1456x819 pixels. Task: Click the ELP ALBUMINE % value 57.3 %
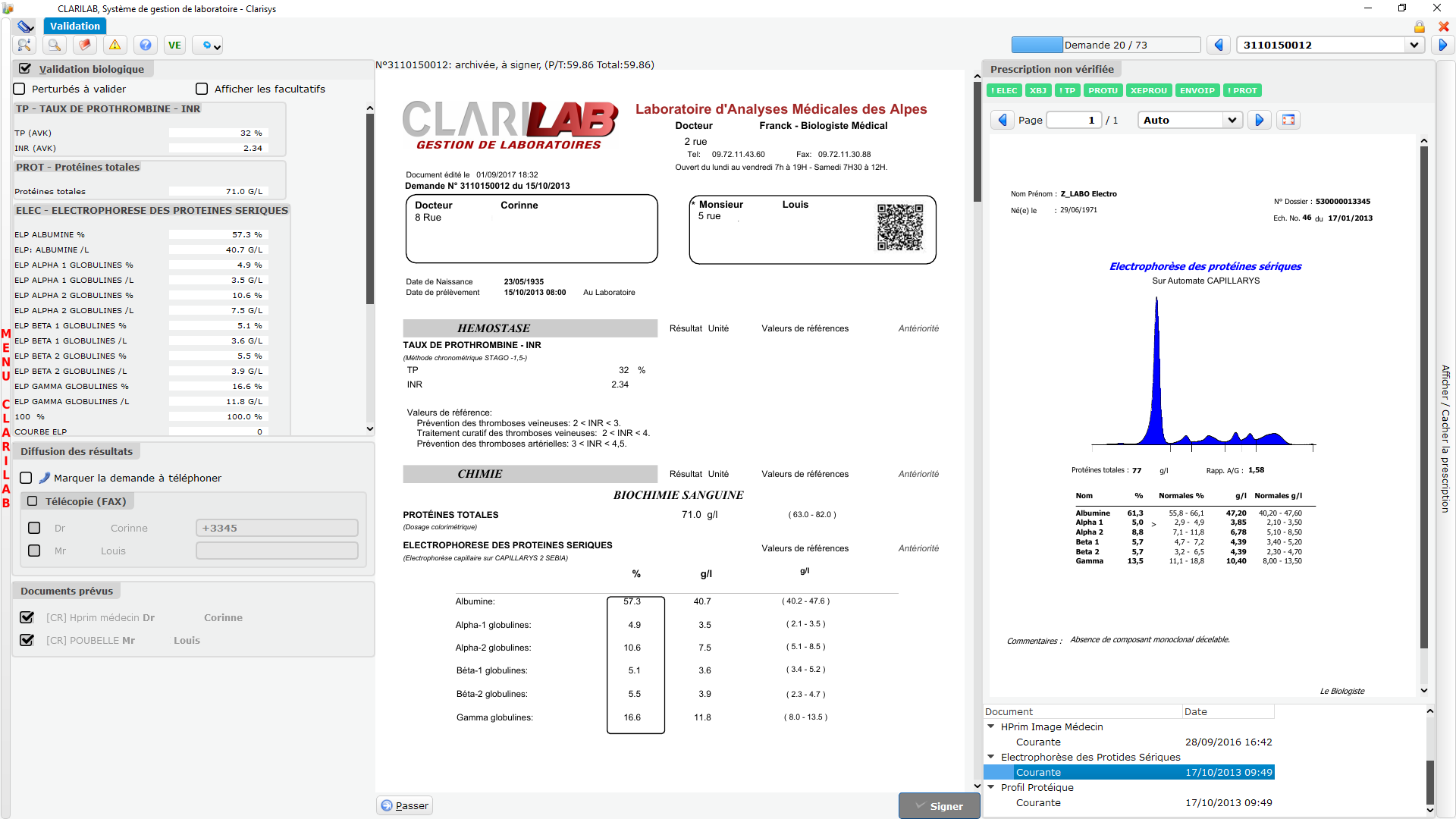click(218, 234)
